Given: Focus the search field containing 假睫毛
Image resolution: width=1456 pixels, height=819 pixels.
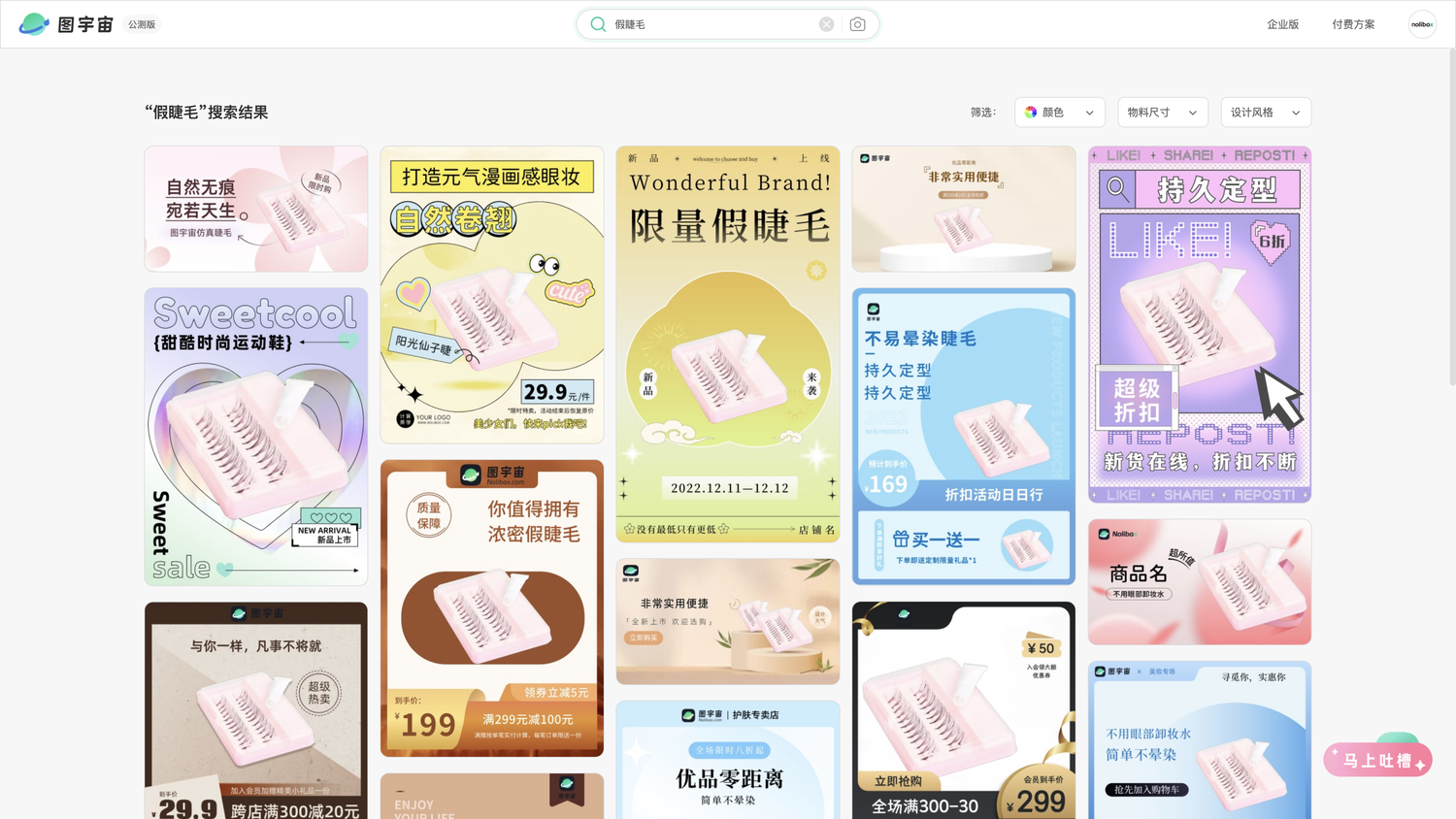Looking at the screenshot, I should [728, 24].
